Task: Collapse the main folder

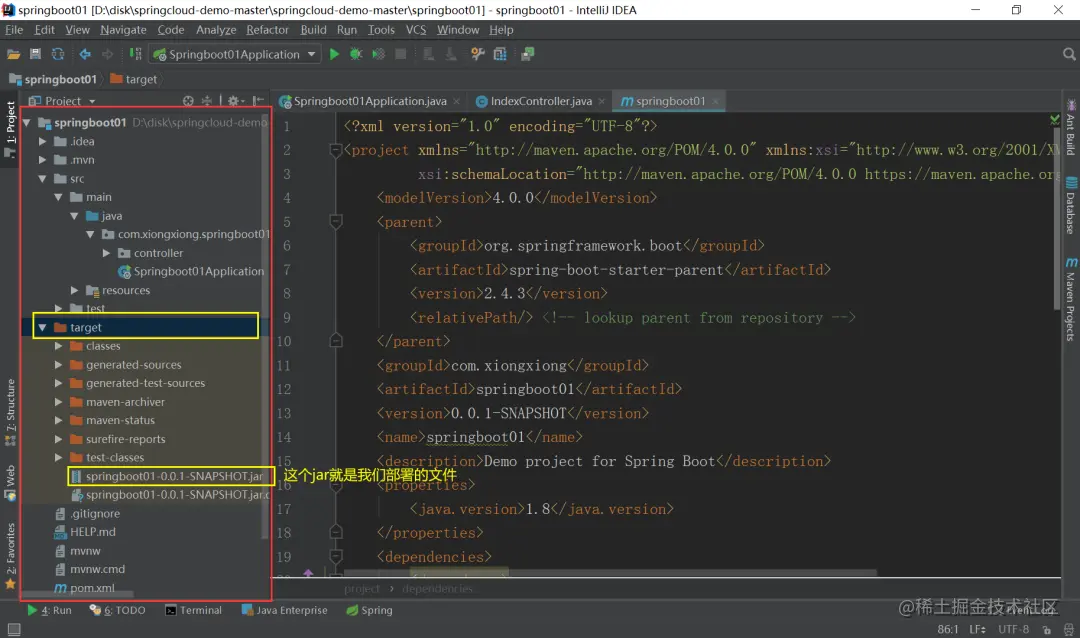Action: (x=59, y=197)
